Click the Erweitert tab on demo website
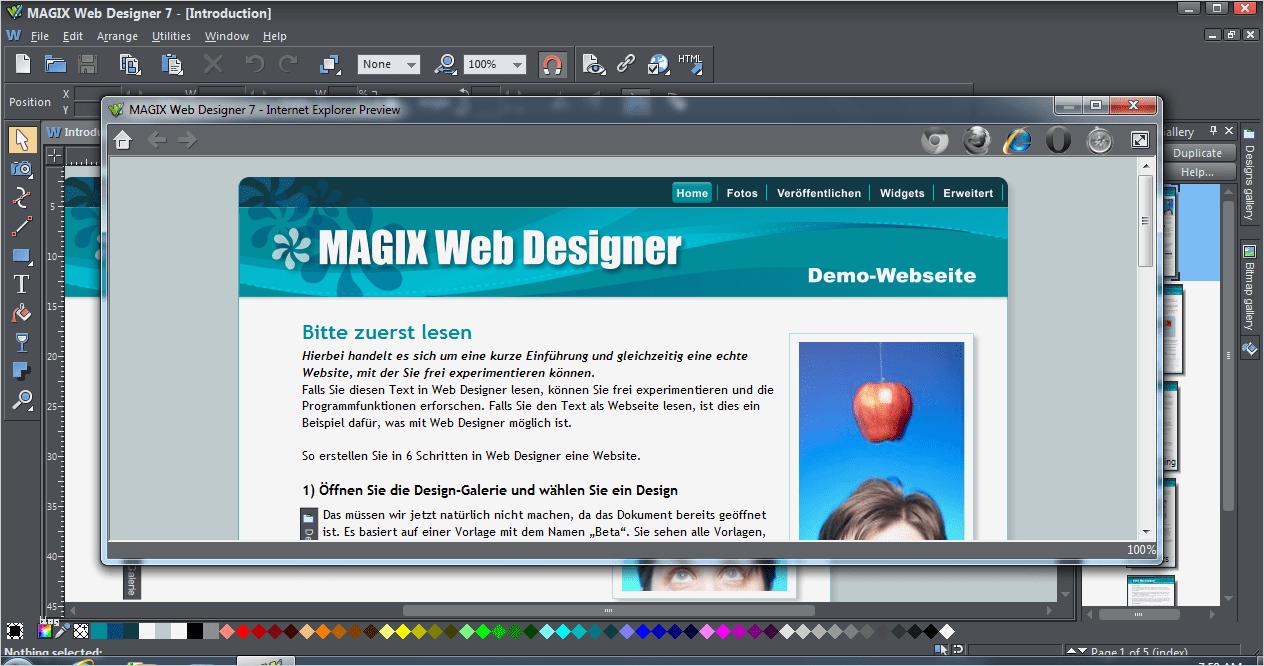1264x666 pixels. point(968,193)
